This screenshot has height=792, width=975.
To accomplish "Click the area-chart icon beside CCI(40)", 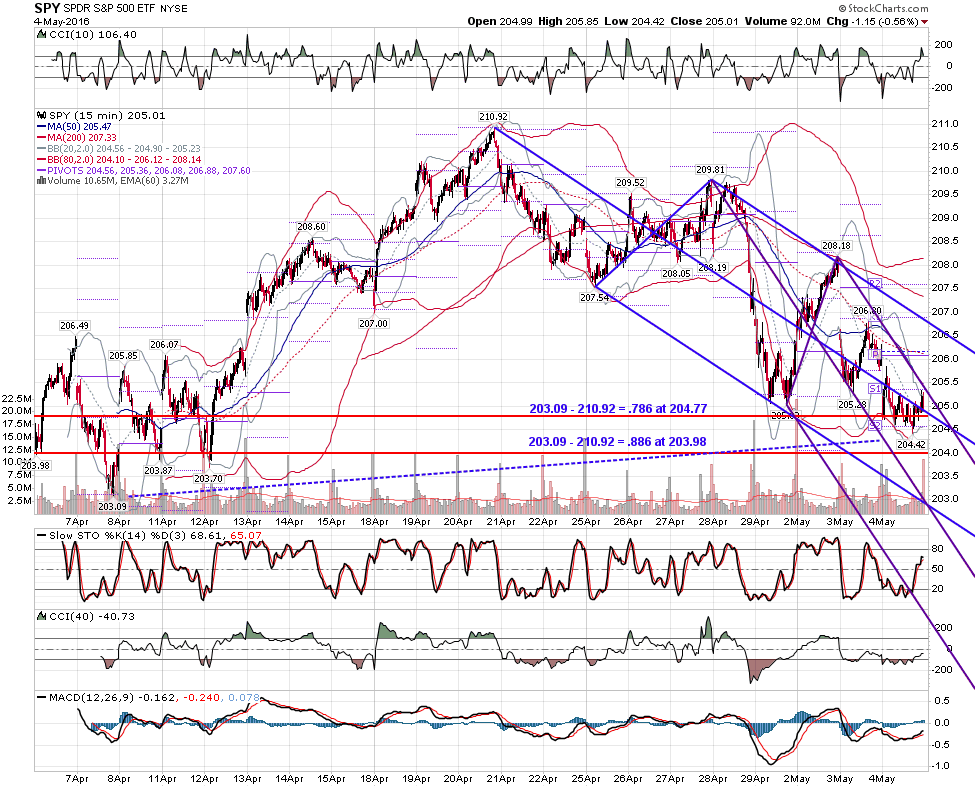I will tap(41, 616).
